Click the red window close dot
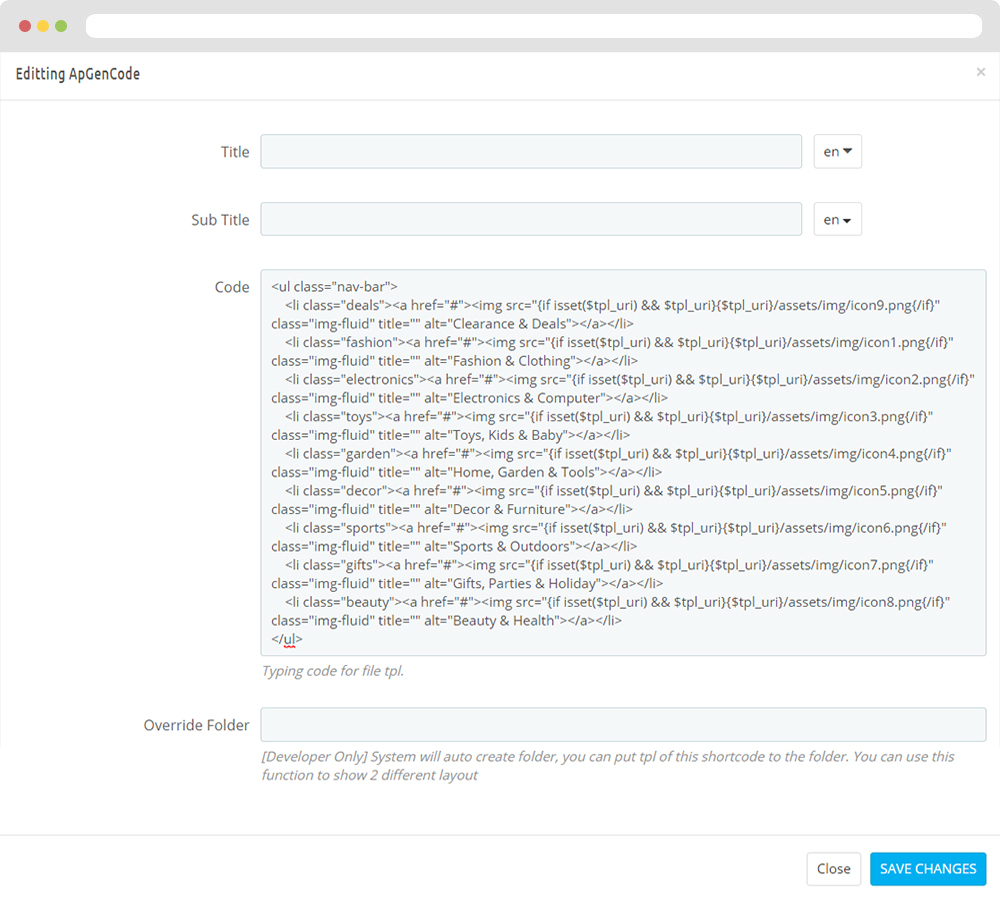 coord(25,26)
